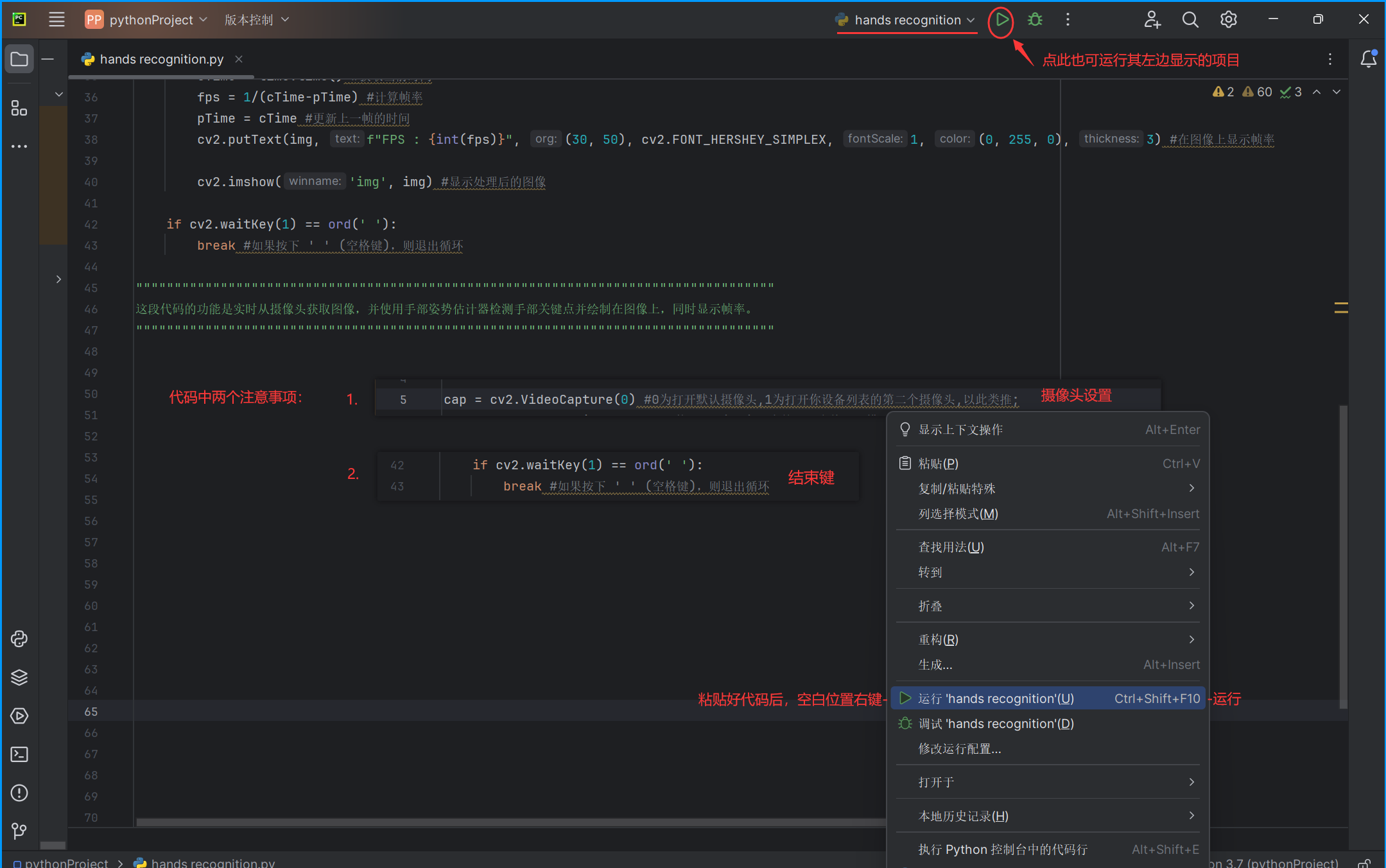Viewport: 1386px width, 868px height.
Task: Open the 版本控制 dropdown menu
Action: coord(257,20)
